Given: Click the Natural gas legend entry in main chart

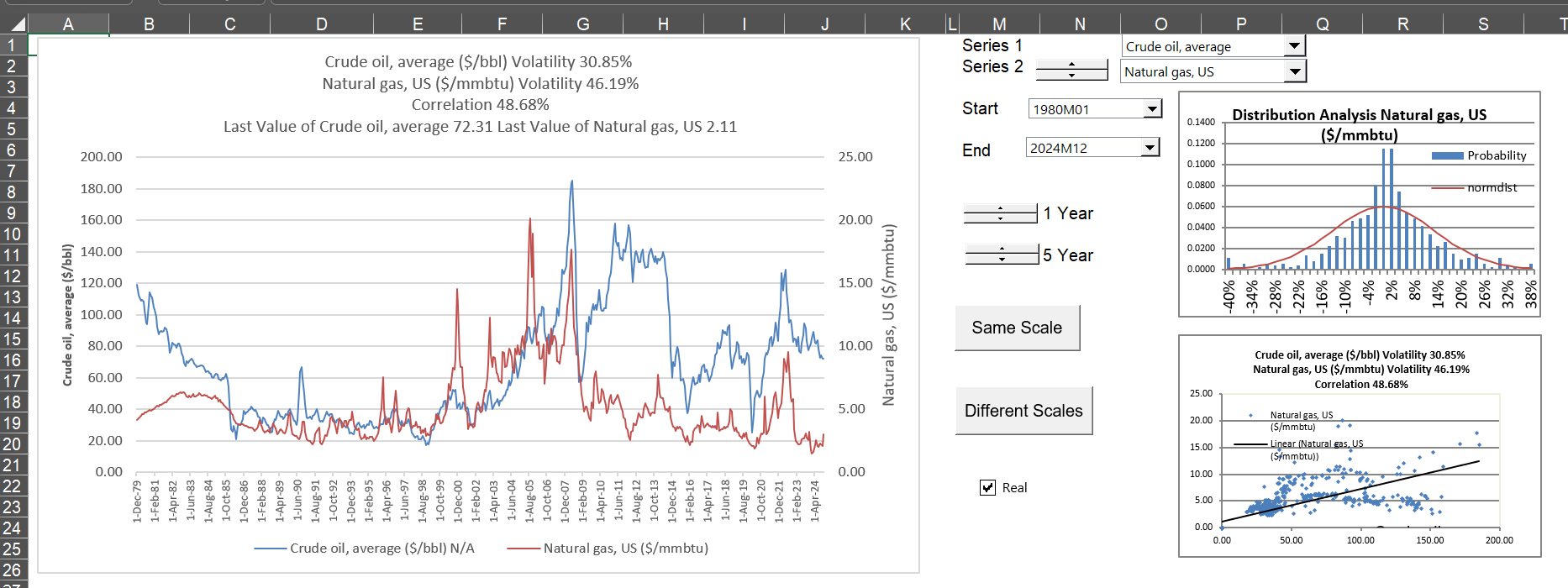Looking at the screenshot, I should (608, 549).
